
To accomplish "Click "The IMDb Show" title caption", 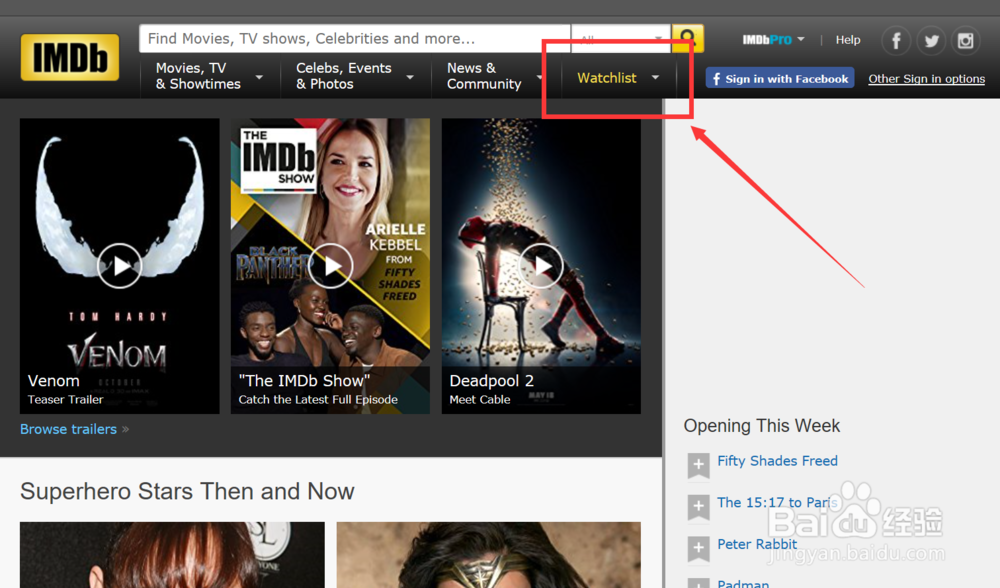I will [x=304, y=381].
